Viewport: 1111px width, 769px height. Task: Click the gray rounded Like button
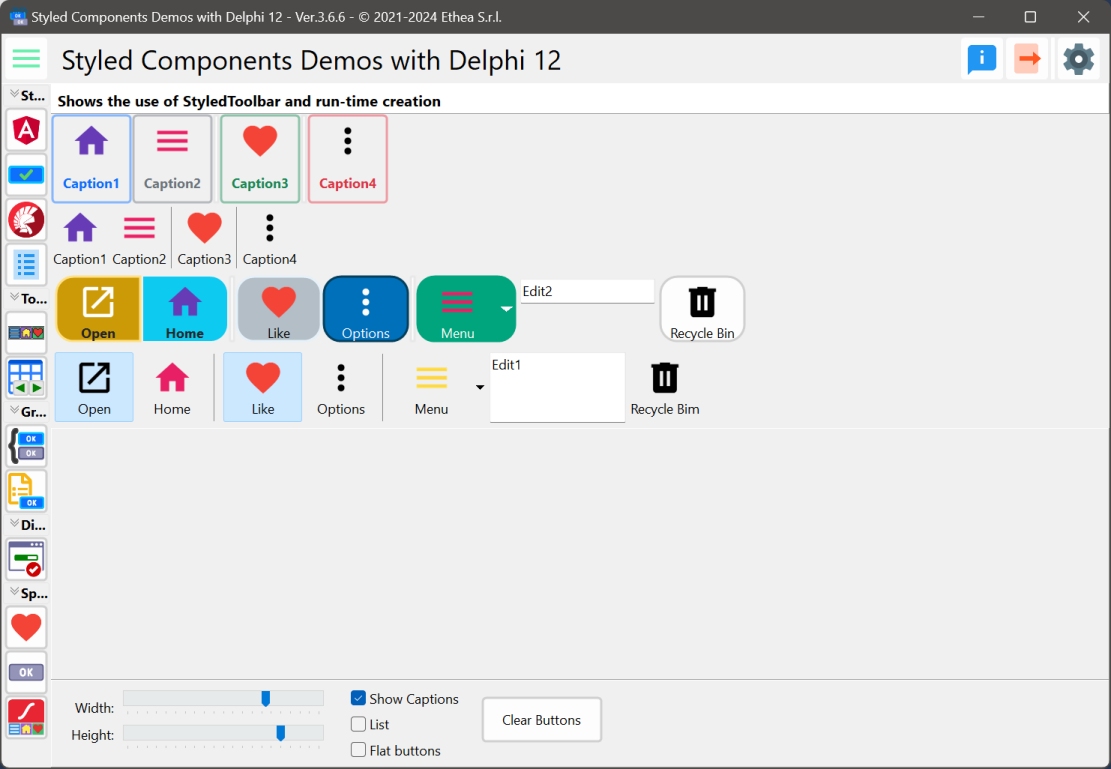click(x=278, y=309)
